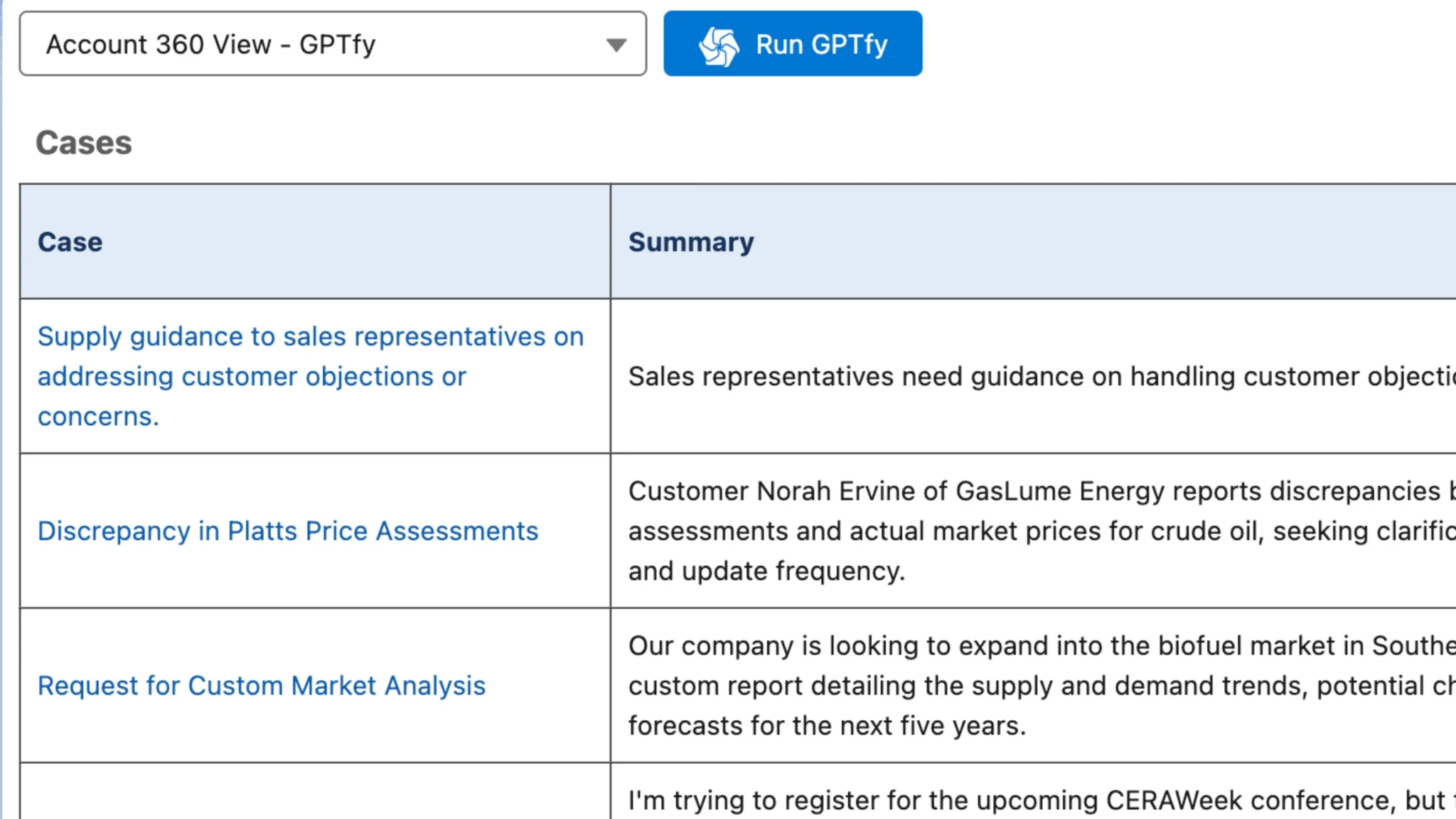The image size is (1456, 819).
Task: Select the Norah Ervine GasLume summary cell
Action: coord(1031,530)
